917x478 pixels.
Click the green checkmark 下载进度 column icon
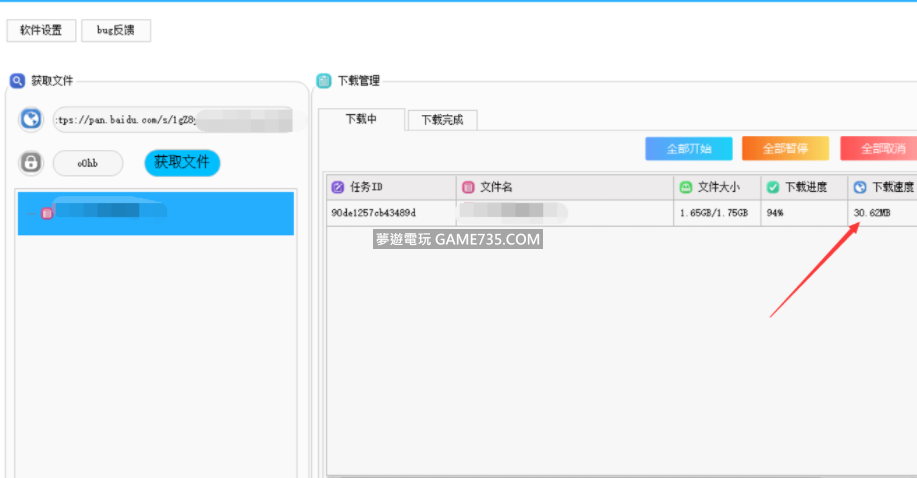pos(772,187)
